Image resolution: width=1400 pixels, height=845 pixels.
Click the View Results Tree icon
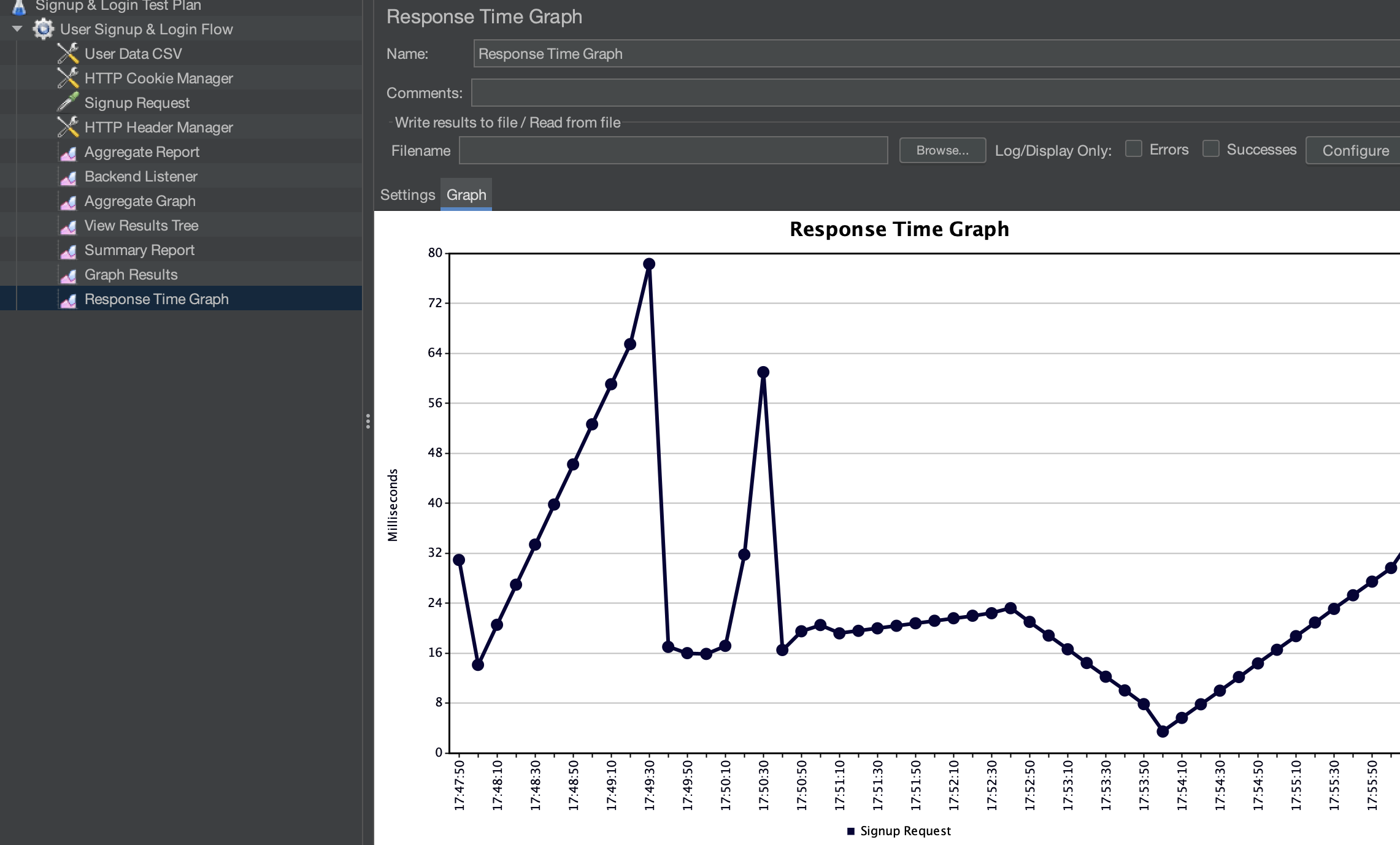click(x=68, y=226)
